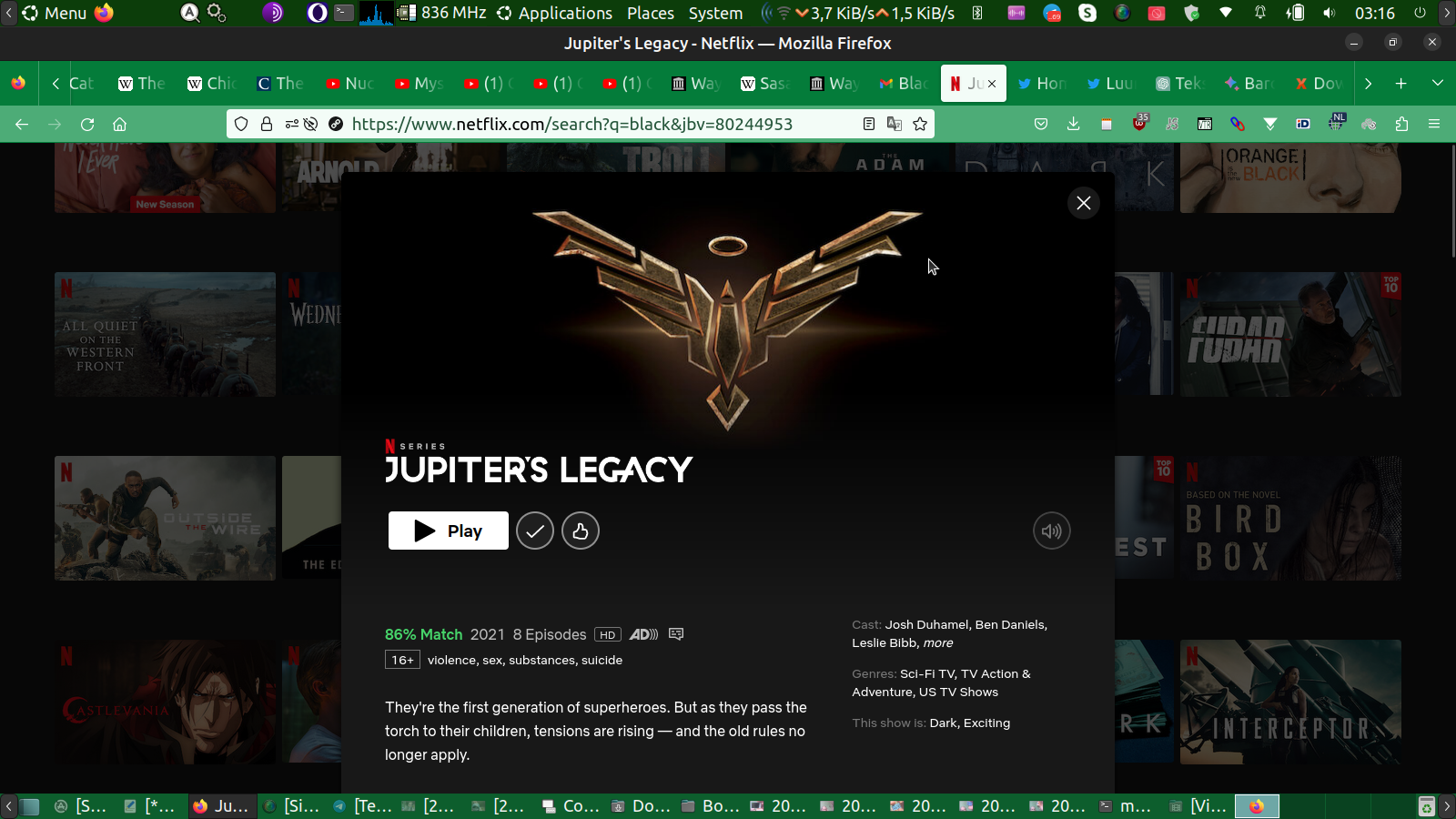Rate Jupiter's Legacy with thumbs up
This screenshot has height=819, width=1456.
click(581, 531)
